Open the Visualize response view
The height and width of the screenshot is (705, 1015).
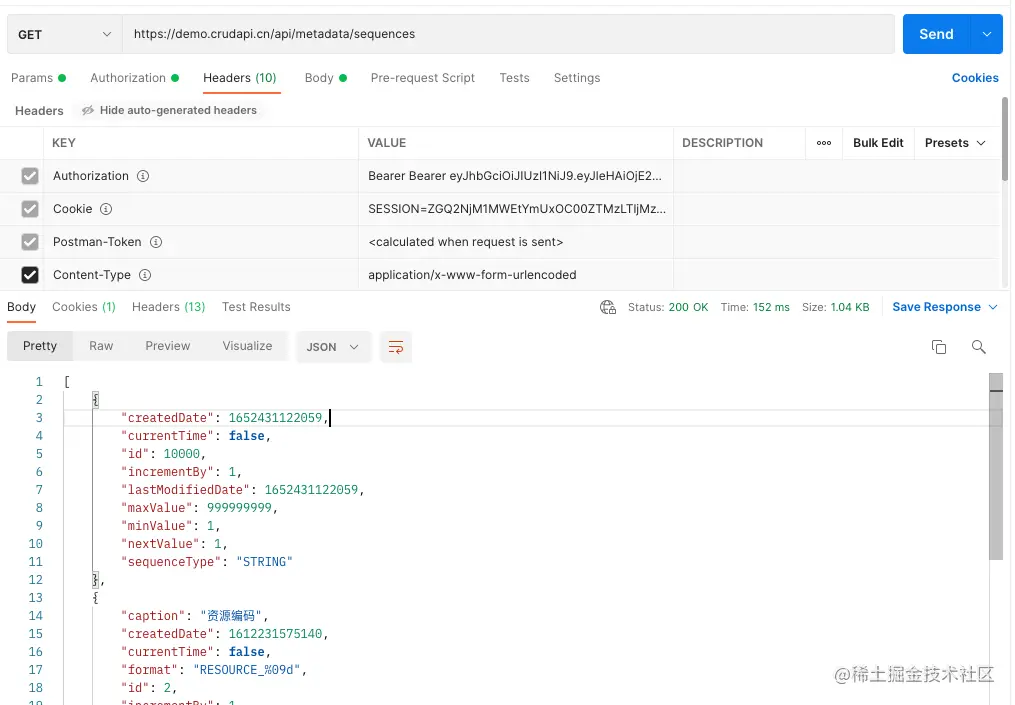[x=247, y=346]
